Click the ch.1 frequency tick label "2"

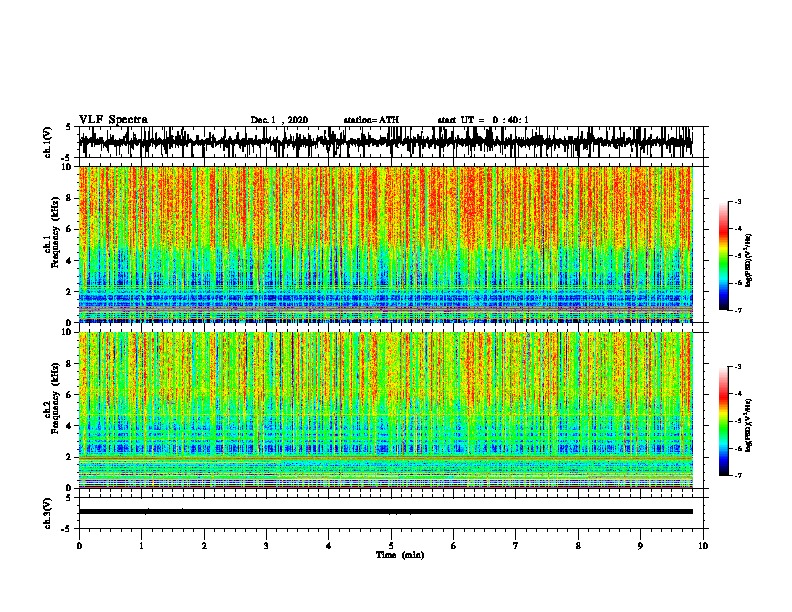pos(69,291)
